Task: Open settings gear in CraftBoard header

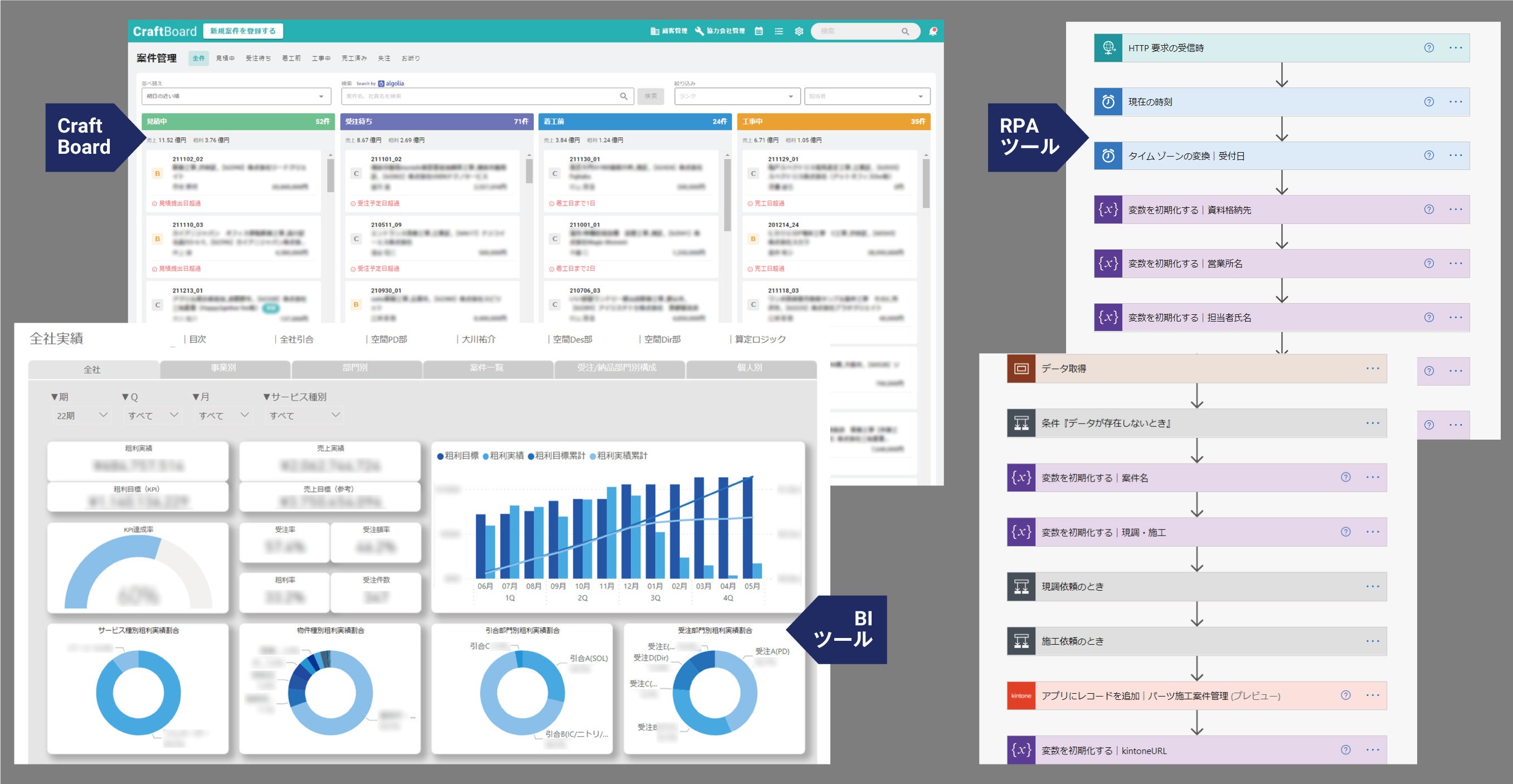Action: (798, 31)
